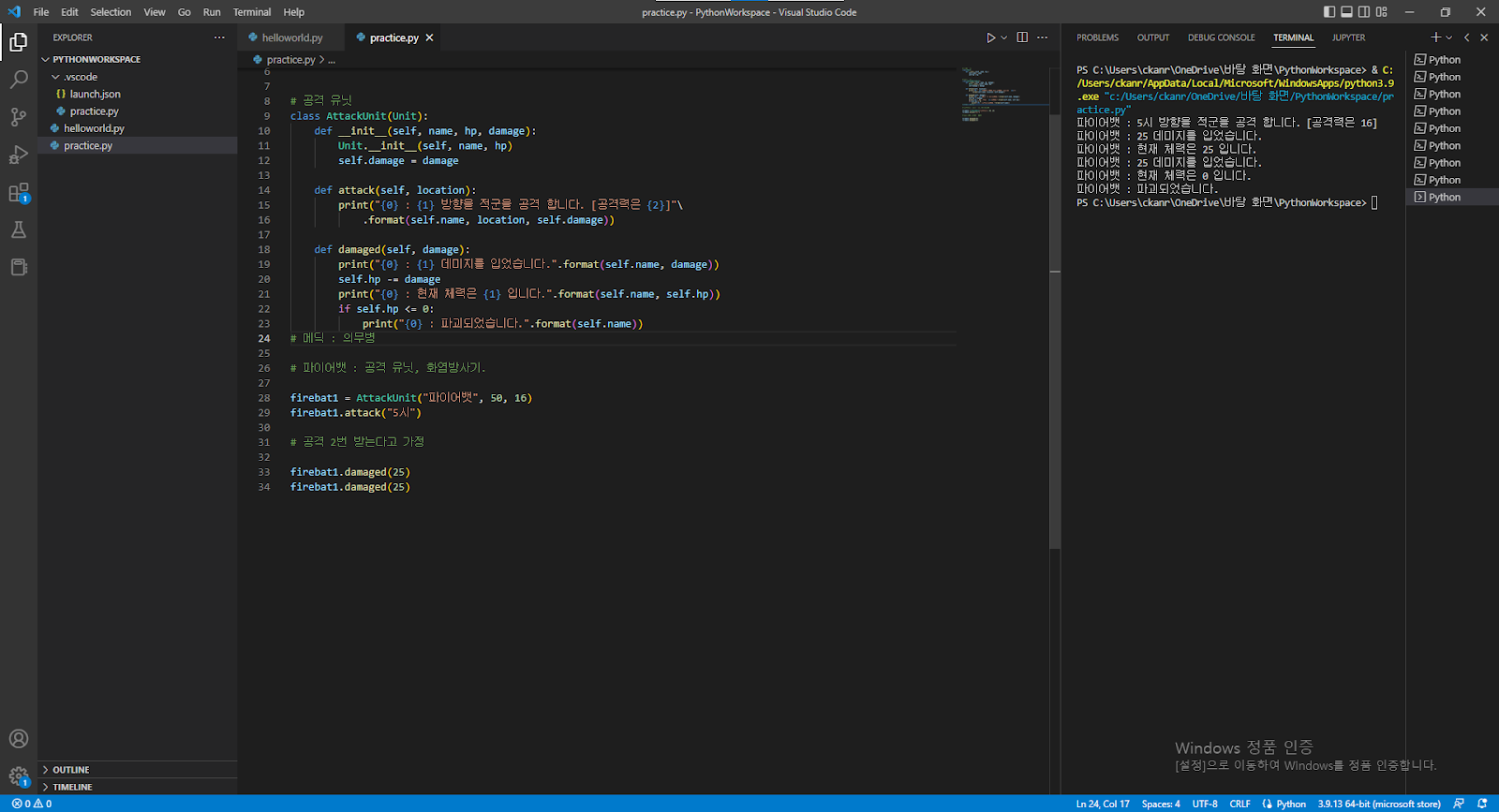Toggle the secondary side bar layout button
Screen dimensions: 1499x812
pos(1364,12)
